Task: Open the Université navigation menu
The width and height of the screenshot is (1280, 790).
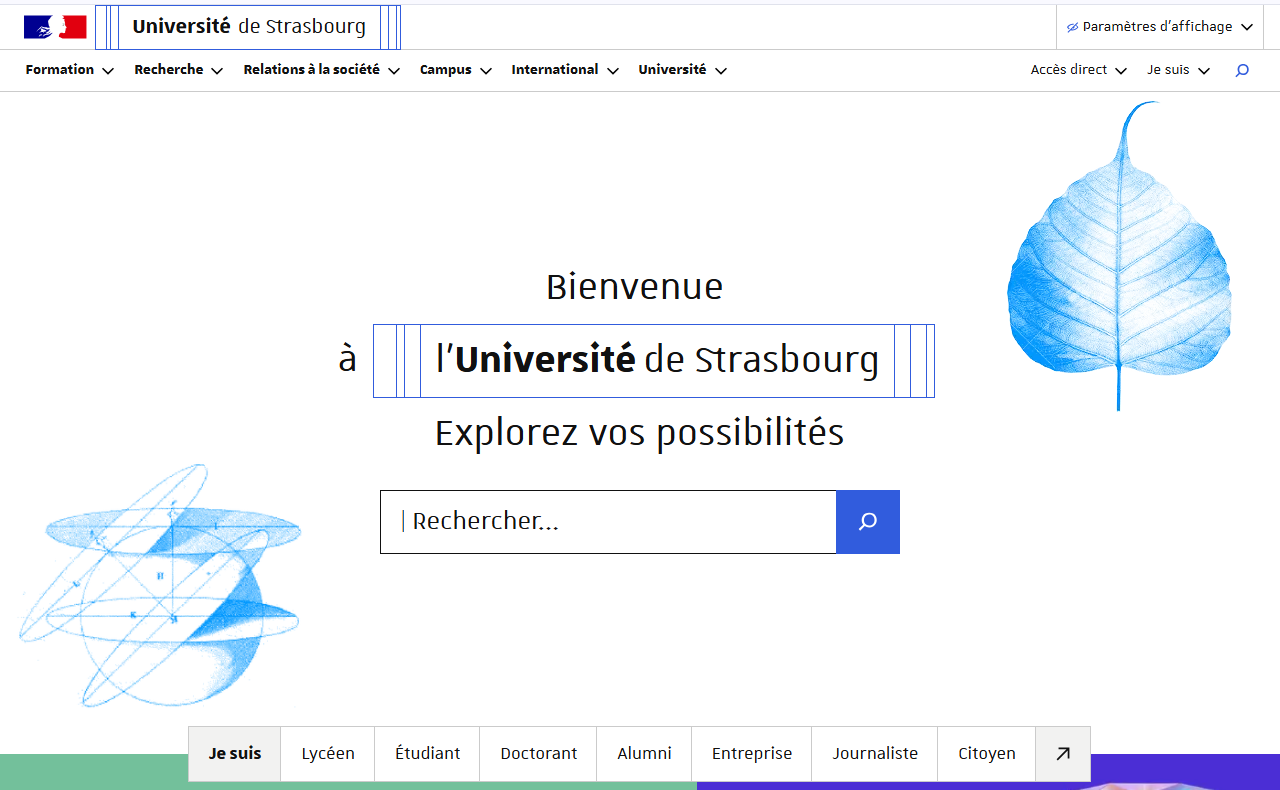Action: (682, 70)
